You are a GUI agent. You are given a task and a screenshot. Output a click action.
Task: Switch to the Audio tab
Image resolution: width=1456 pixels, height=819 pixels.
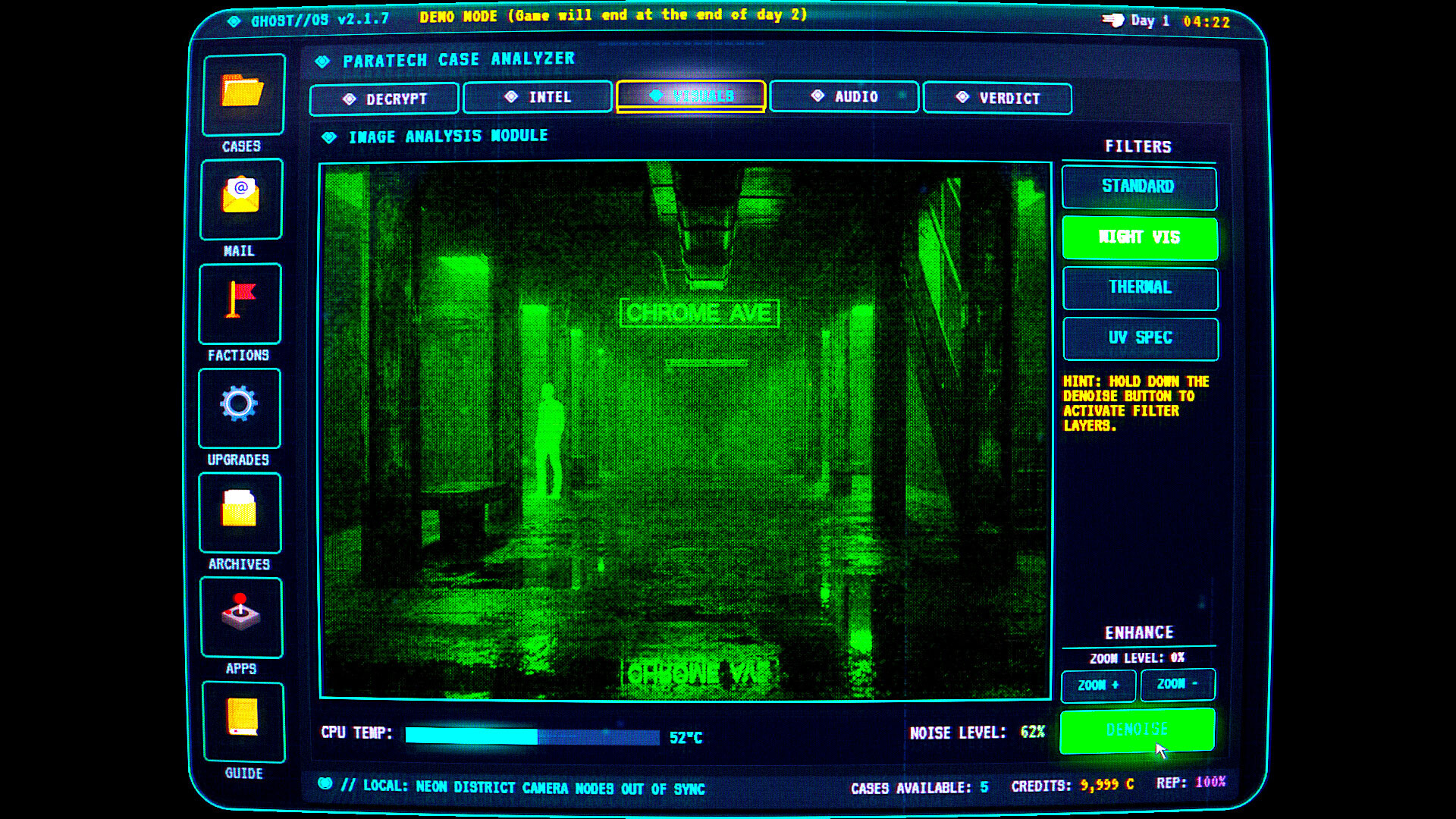coord(844,97)
